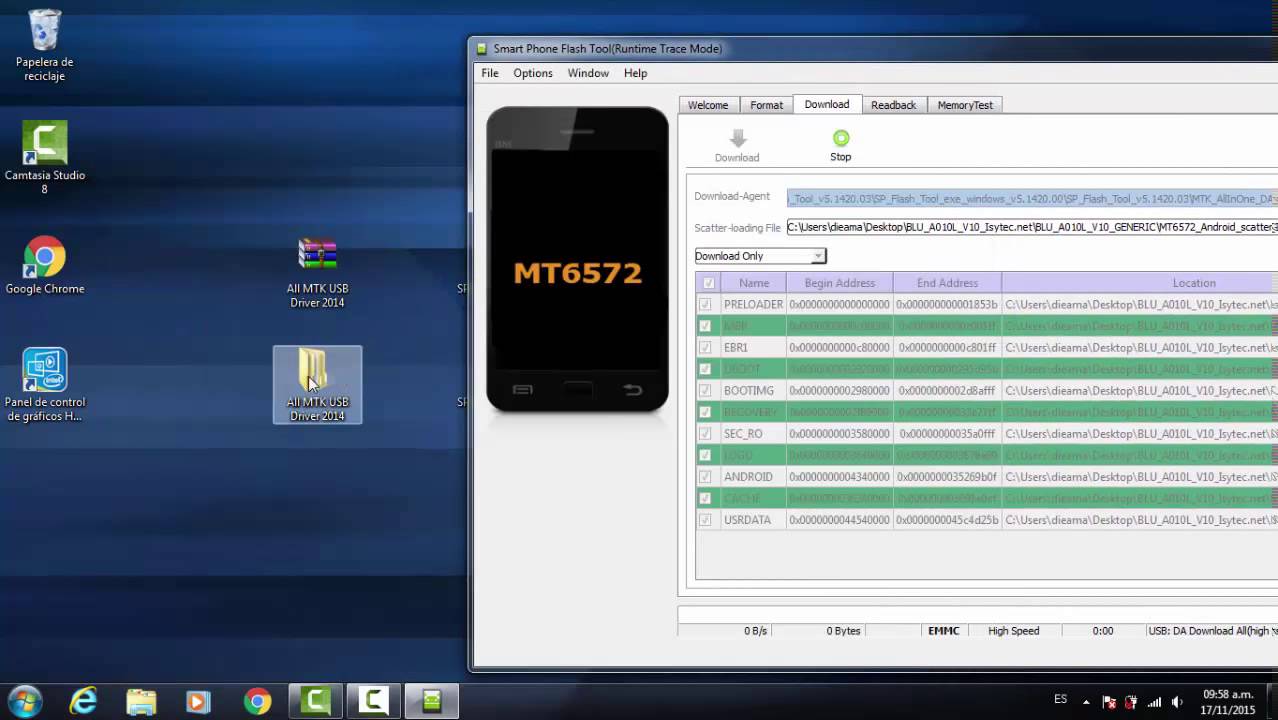Toggle the ANDROID row checkbox
The image size is (1278, 720).
[706, 477]
